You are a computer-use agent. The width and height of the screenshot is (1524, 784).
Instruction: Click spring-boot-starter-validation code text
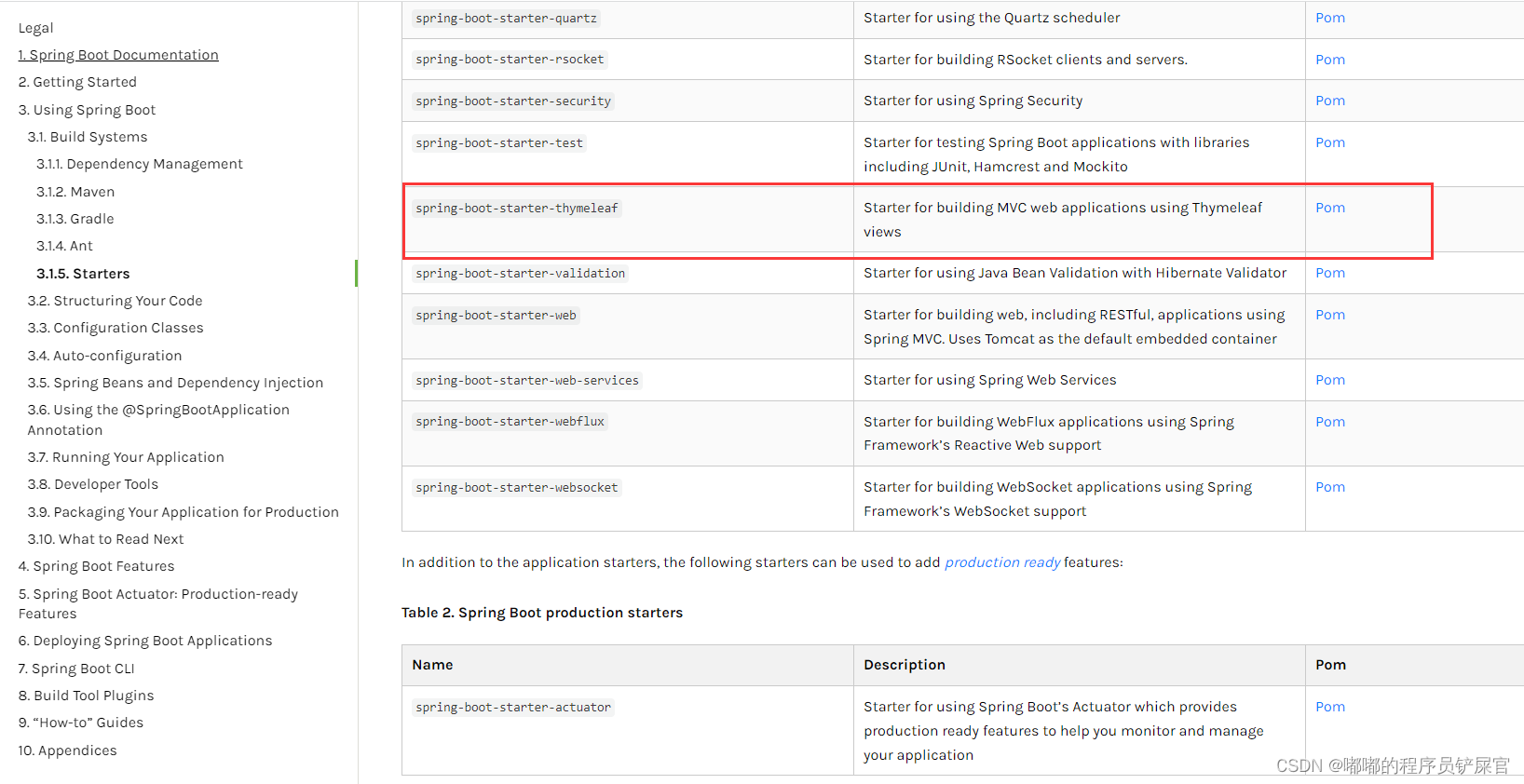pyautogui.click(x=520, y=274)
